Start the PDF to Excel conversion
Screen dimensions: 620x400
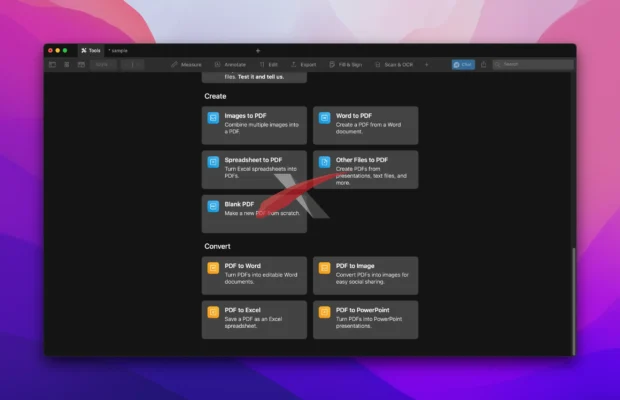coord(254,320)
